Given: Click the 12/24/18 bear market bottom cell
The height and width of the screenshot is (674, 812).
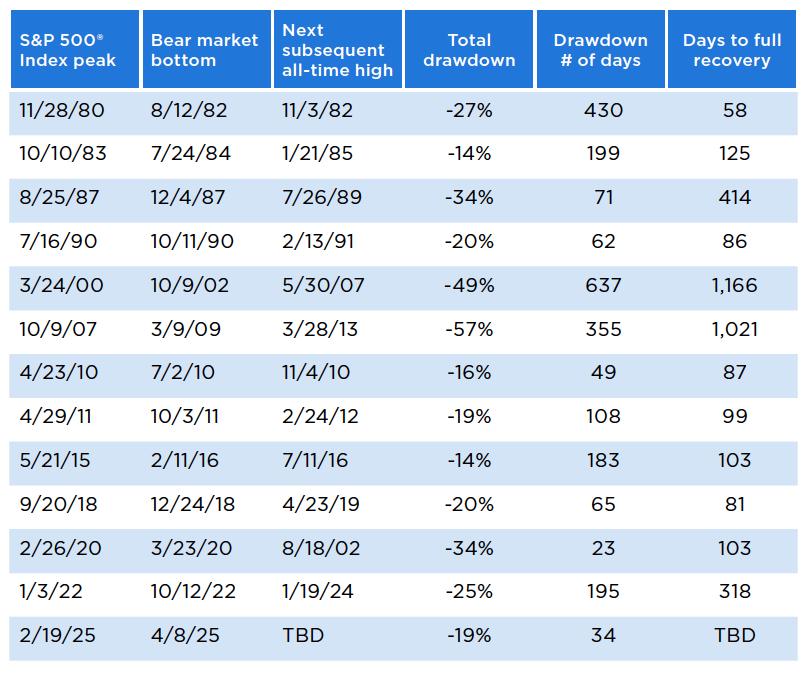Looking at the screenshot, I should pos(193,504).
